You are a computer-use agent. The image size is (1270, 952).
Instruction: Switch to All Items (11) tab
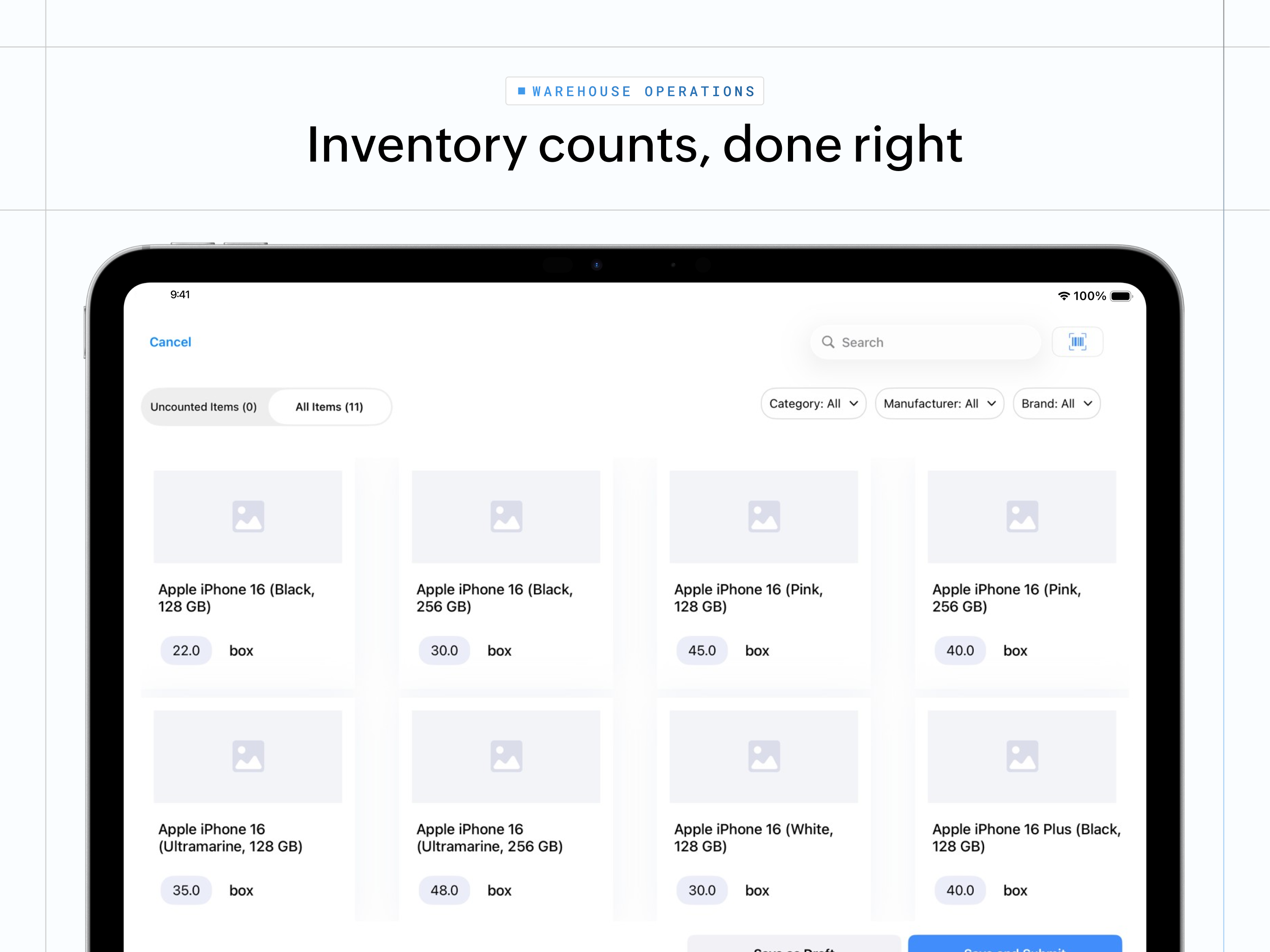330,407
